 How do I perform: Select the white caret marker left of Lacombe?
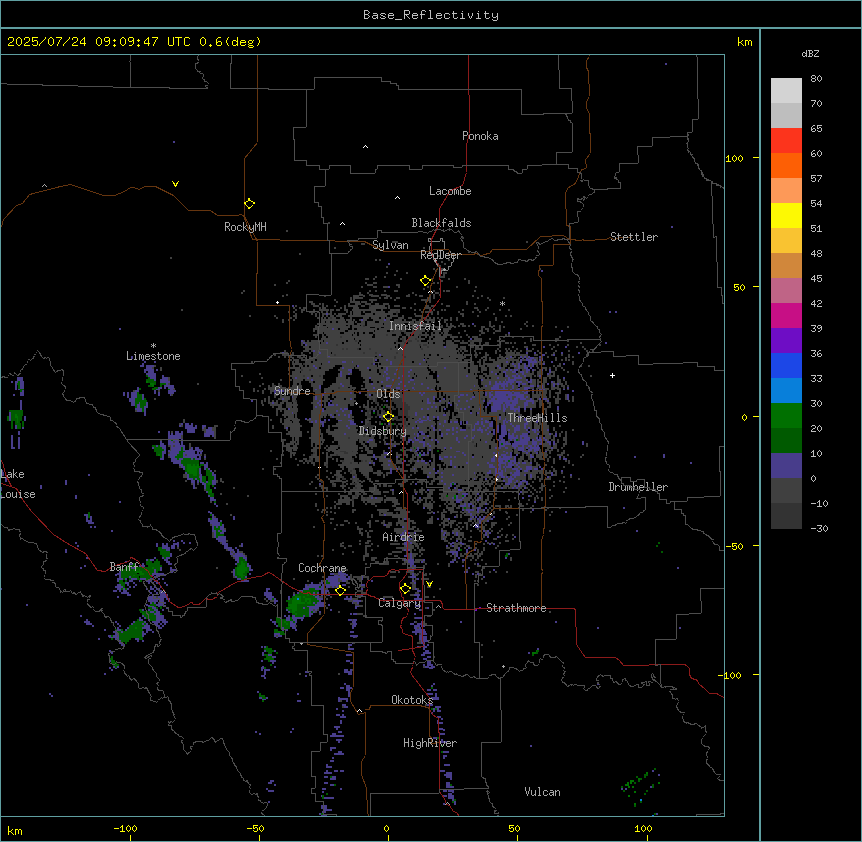pyautogui.click(x=397, y=197)
